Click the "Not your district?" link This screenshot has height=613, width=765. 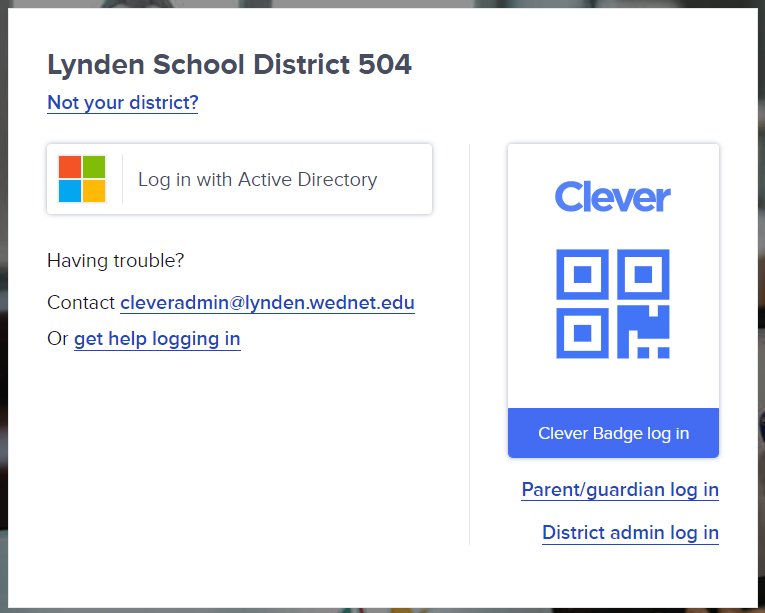[x=122, y=102]
